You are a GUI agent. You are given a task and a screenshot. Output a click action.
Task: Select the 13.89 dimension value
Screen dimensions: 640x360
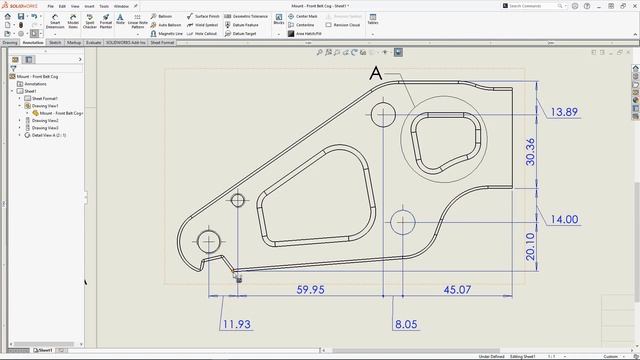pyautogui.click(x=564, y=112)
